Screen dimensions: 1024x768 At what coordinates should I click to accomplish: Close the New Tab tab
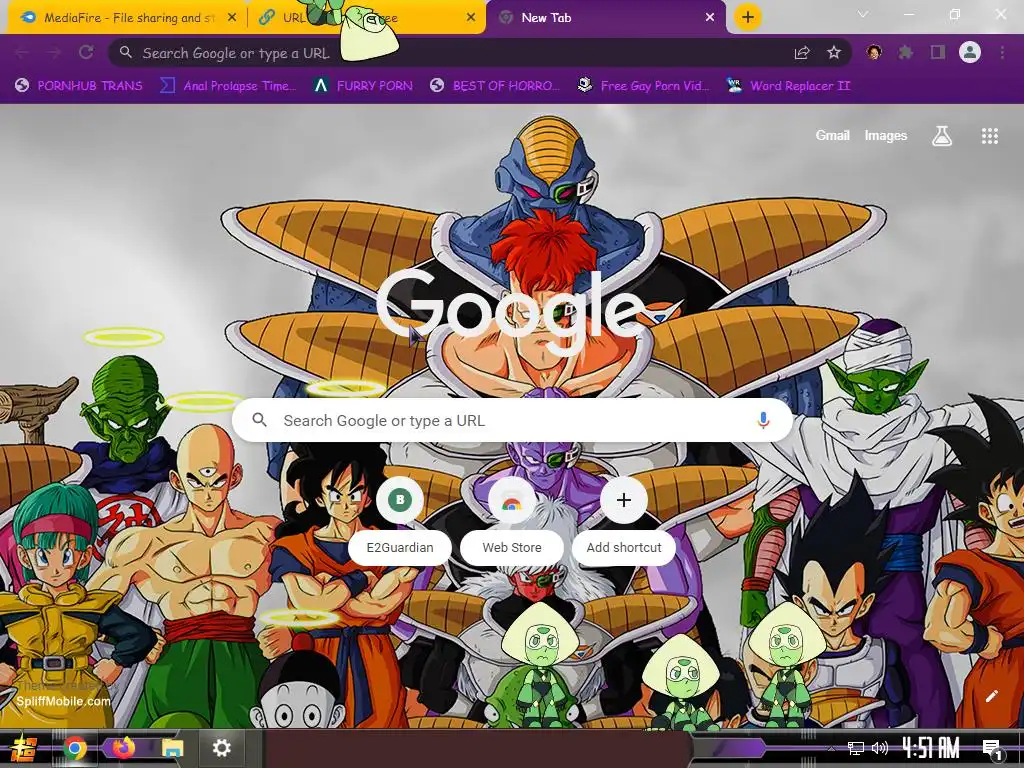(710, 18)
